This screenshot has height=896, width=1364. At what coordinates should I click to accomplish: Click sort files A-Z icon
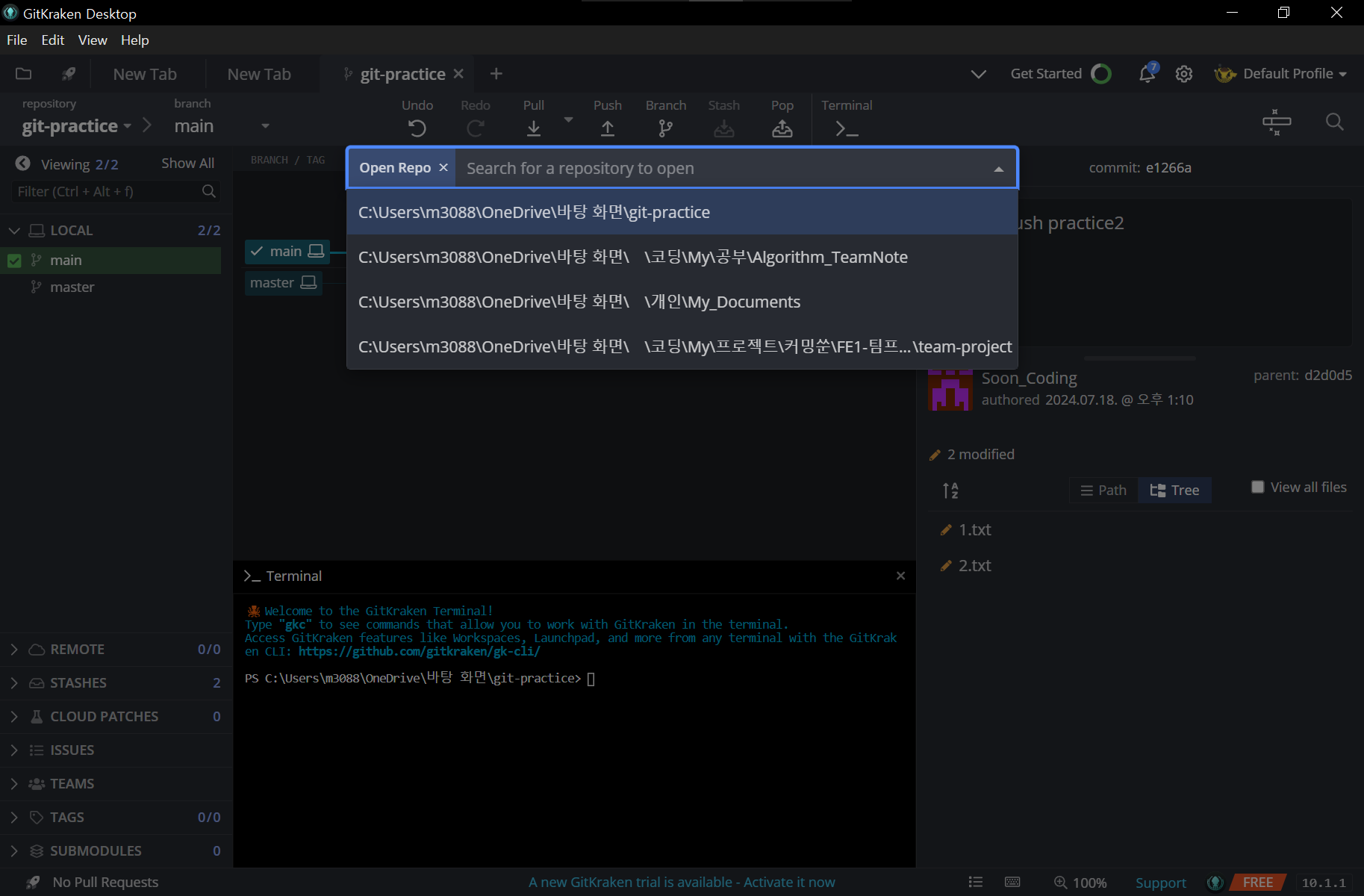(x=950, y=491)
